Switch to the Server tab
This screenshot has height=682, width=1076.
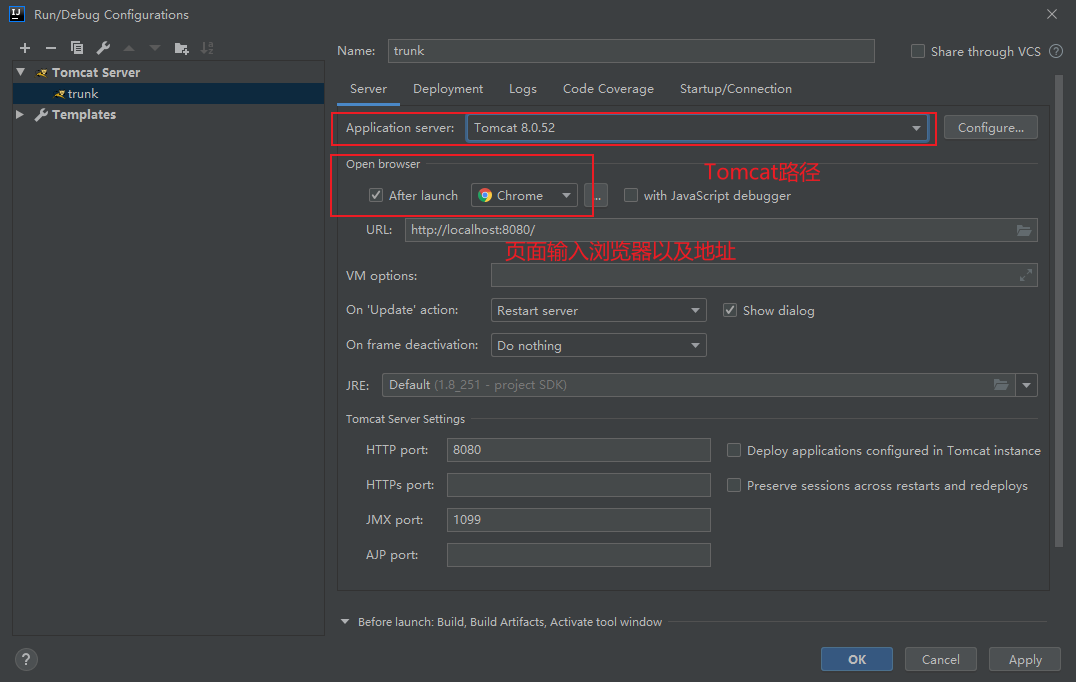coord(369,89)
